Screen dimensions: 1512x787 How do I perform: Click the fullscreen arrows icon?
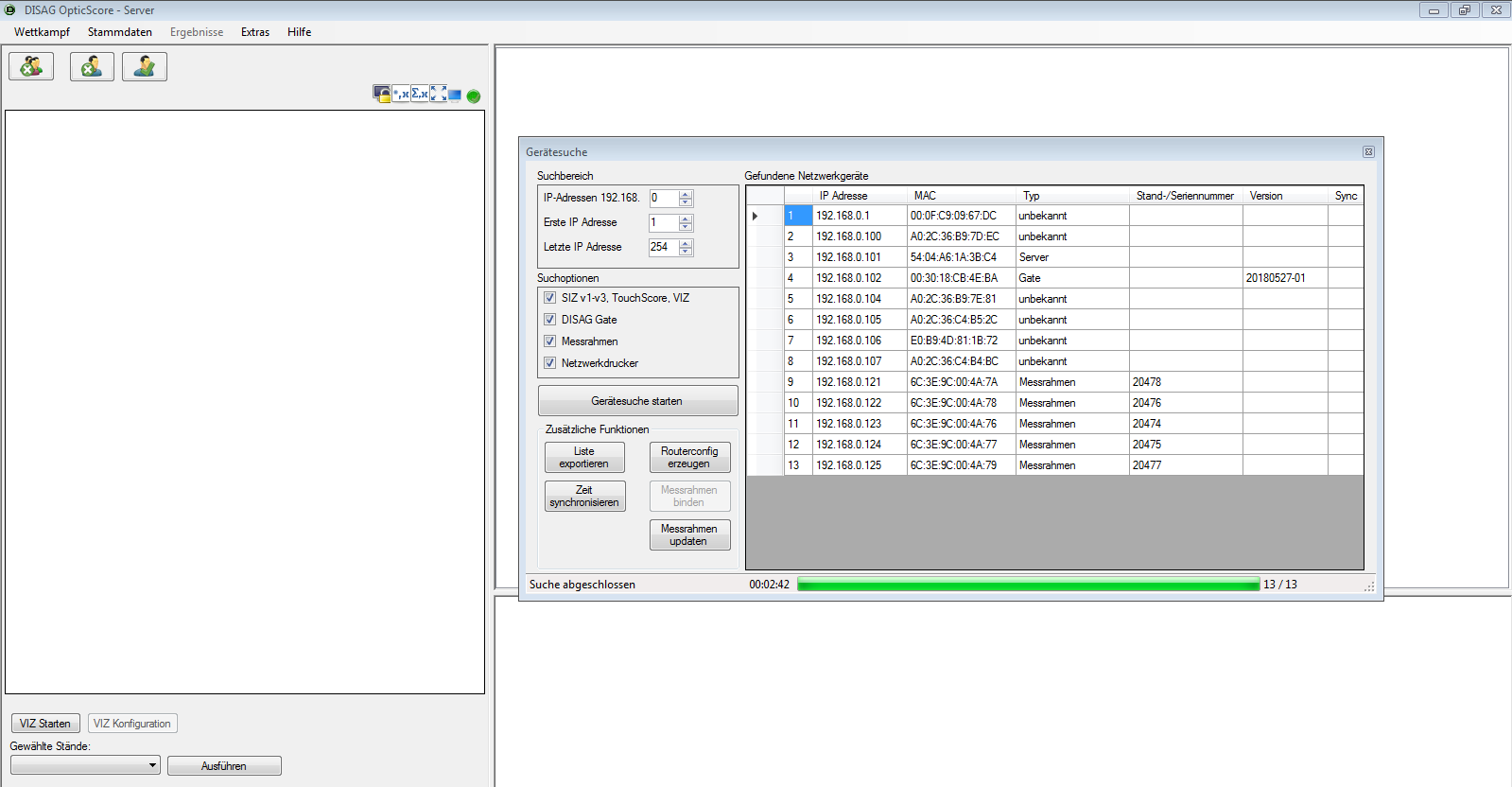click(x=439, y=94)
